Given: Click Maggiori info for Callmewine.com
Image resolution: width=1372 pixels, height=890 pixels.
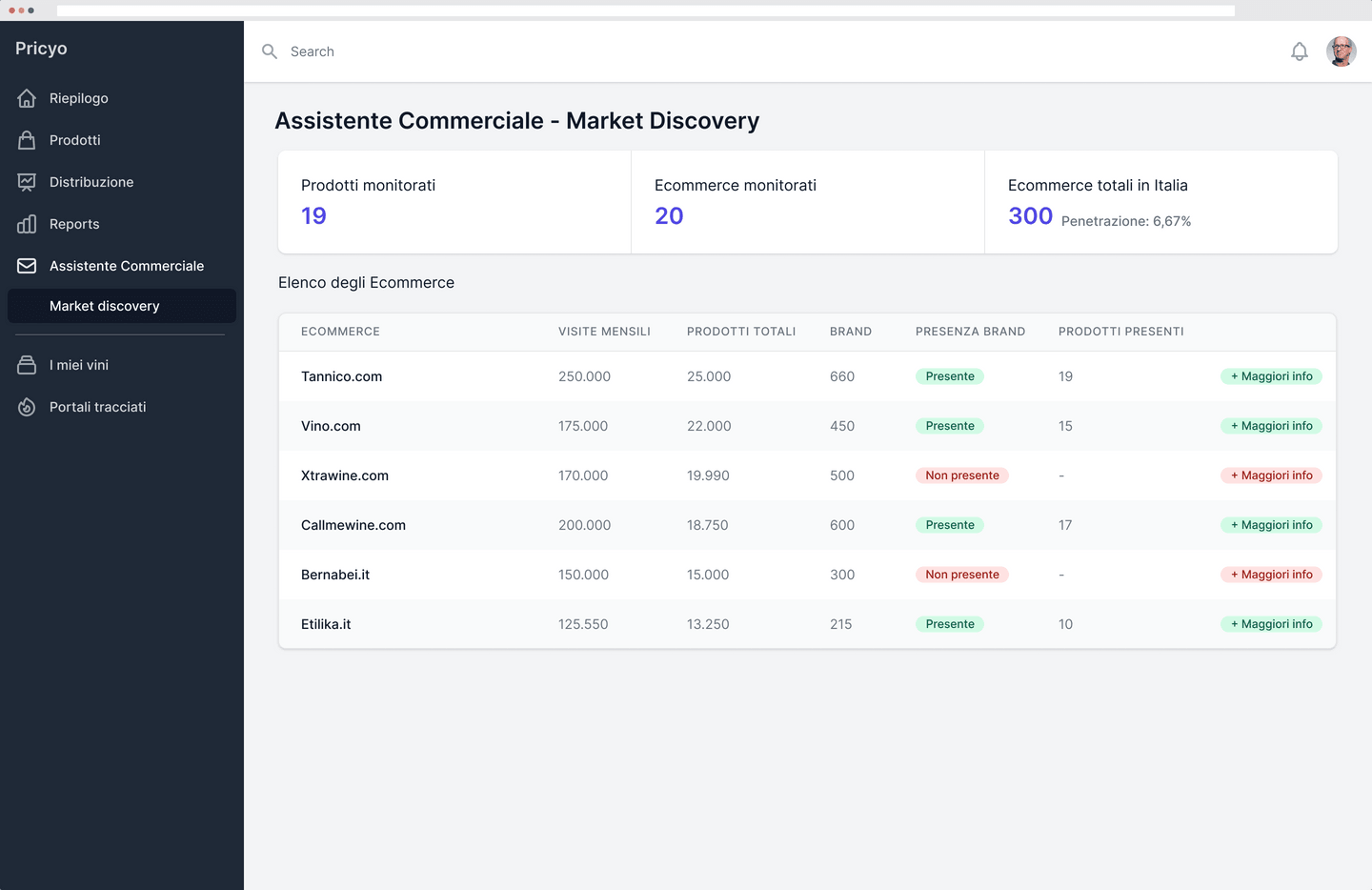Looking at the screenshot, I should click(x=1271, y=525).
